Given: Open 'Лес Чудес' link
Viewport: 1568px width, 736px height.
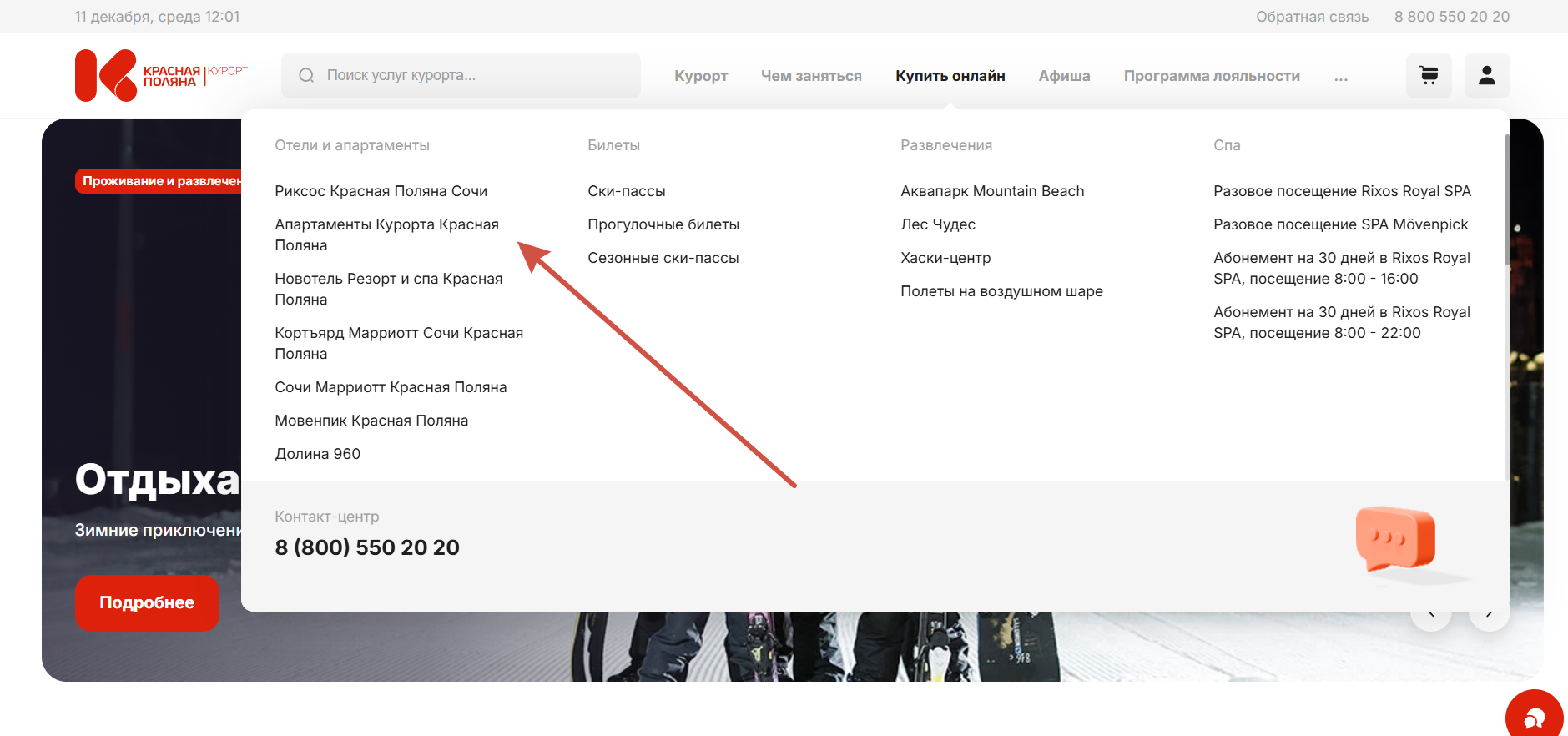Looking at the screenshot, I should click(938, 224).
